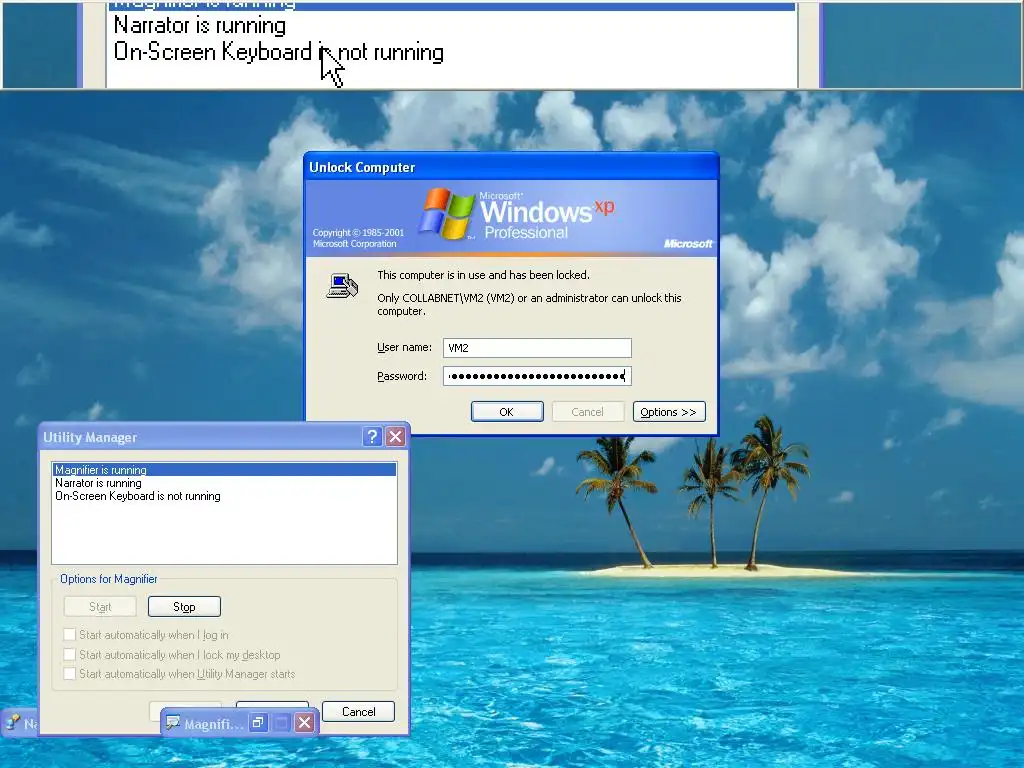Click 'This computer is in use' message text
Viewport: 1024px width, 768px height.
[483, 275]
